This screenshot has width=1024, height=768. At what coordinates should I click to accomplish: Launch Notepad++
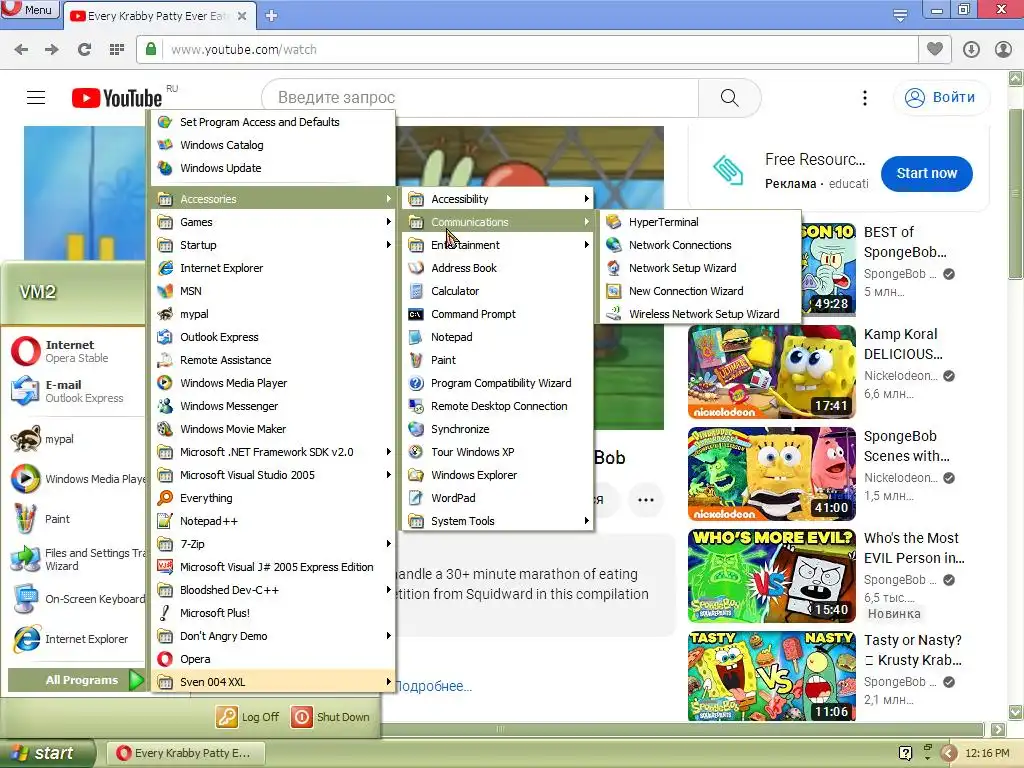[273, 520]
